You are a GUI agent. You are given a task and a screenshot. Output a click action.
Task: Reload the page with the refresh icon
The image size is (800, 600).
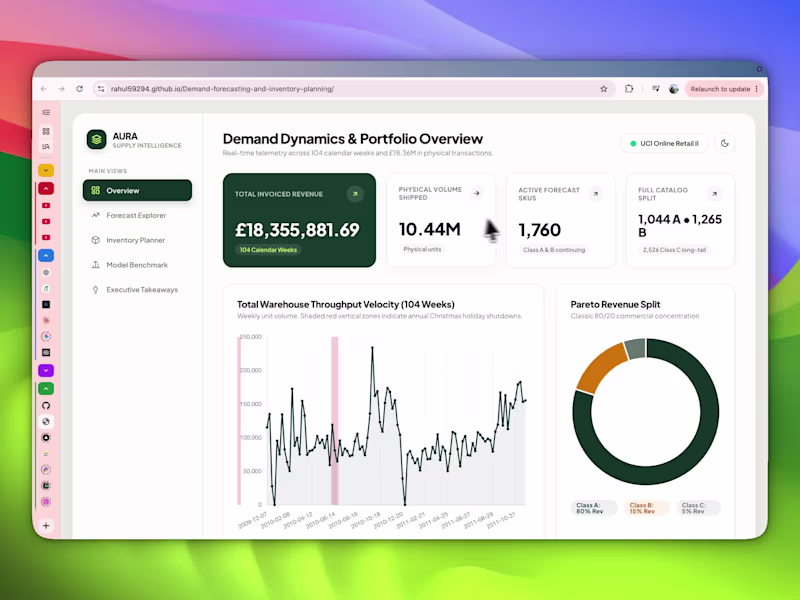tap(80, 89)
